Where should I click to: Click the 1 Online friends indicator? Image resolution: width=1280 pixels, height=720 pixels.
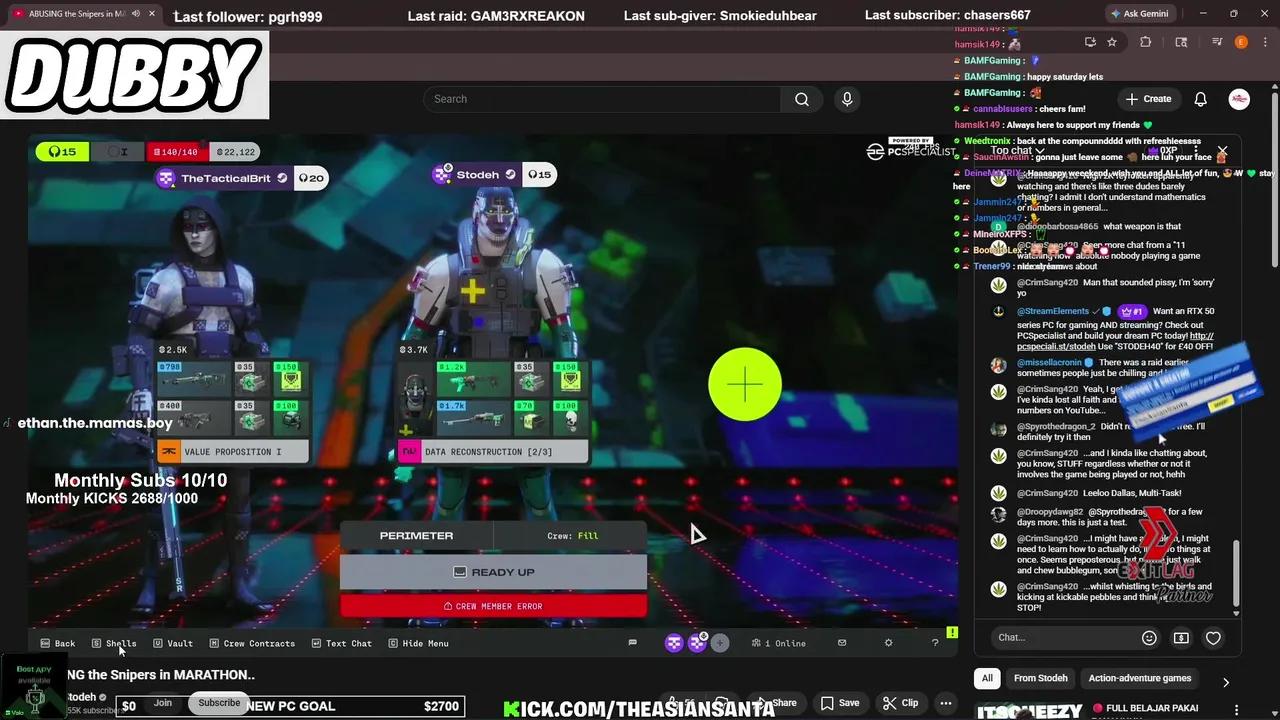tap(779, 643)
